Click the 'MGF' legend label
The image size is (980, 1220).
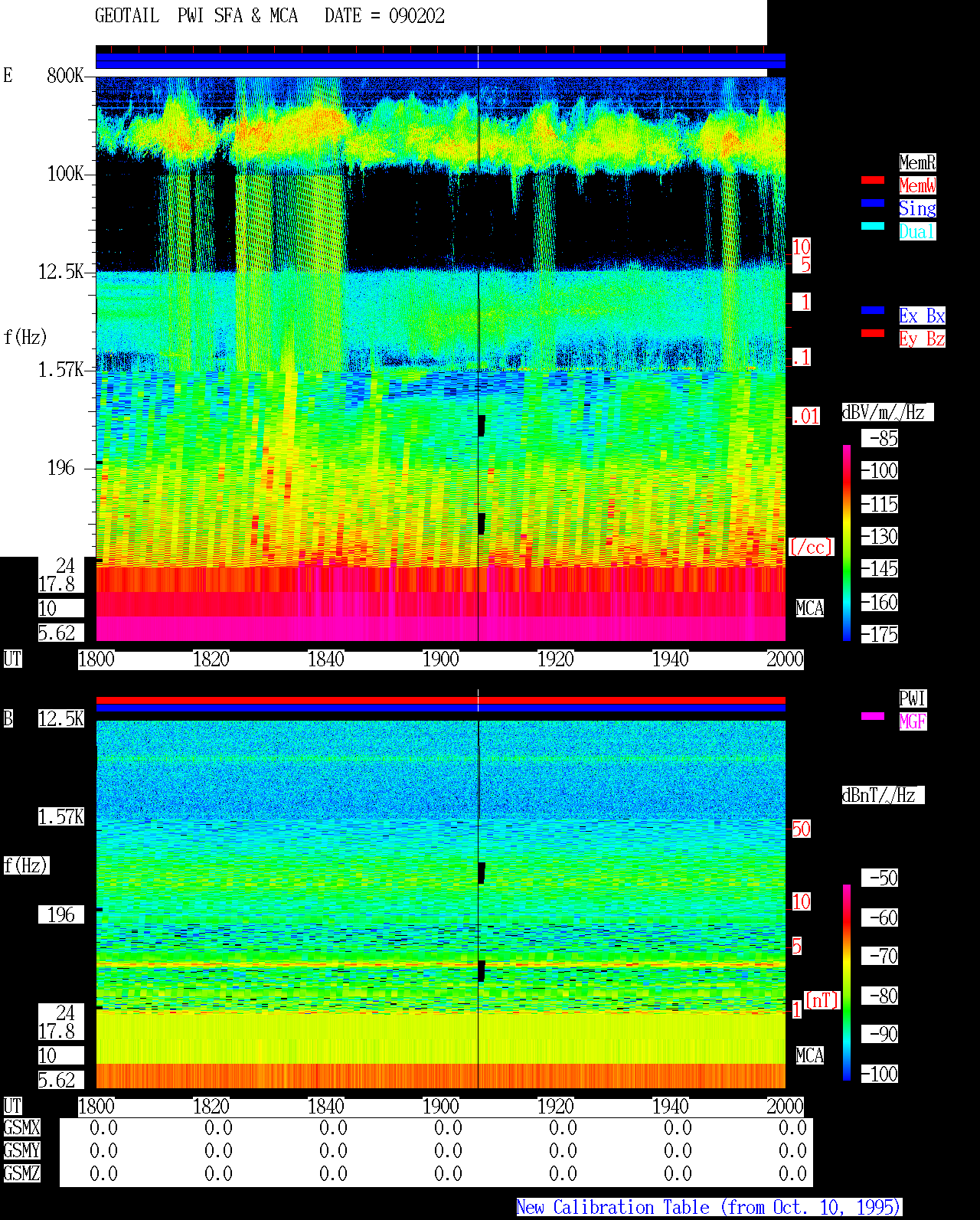point(913,721)
